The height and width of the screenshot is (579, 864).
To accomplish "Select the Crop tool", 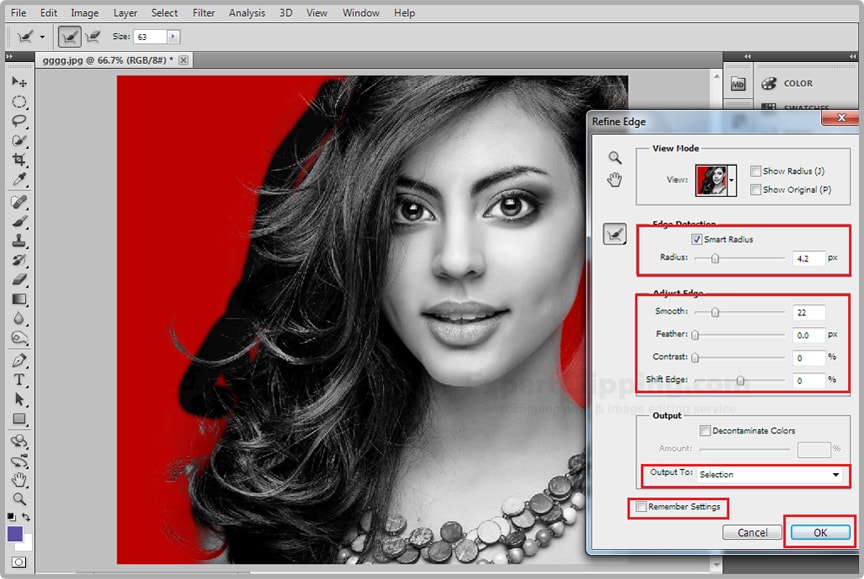I will coord(19,161).
